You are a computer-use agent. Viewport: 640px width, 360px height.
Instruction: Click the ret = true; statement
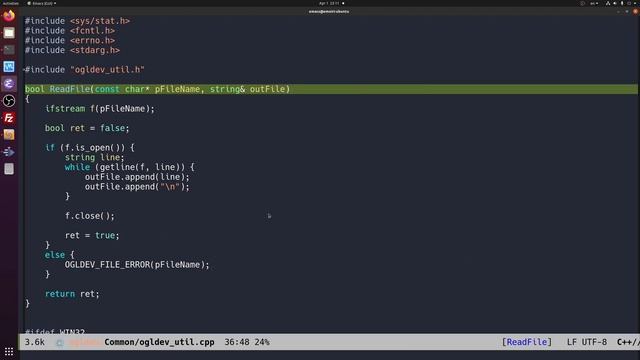pyautogui.click(x=92, y=236)
